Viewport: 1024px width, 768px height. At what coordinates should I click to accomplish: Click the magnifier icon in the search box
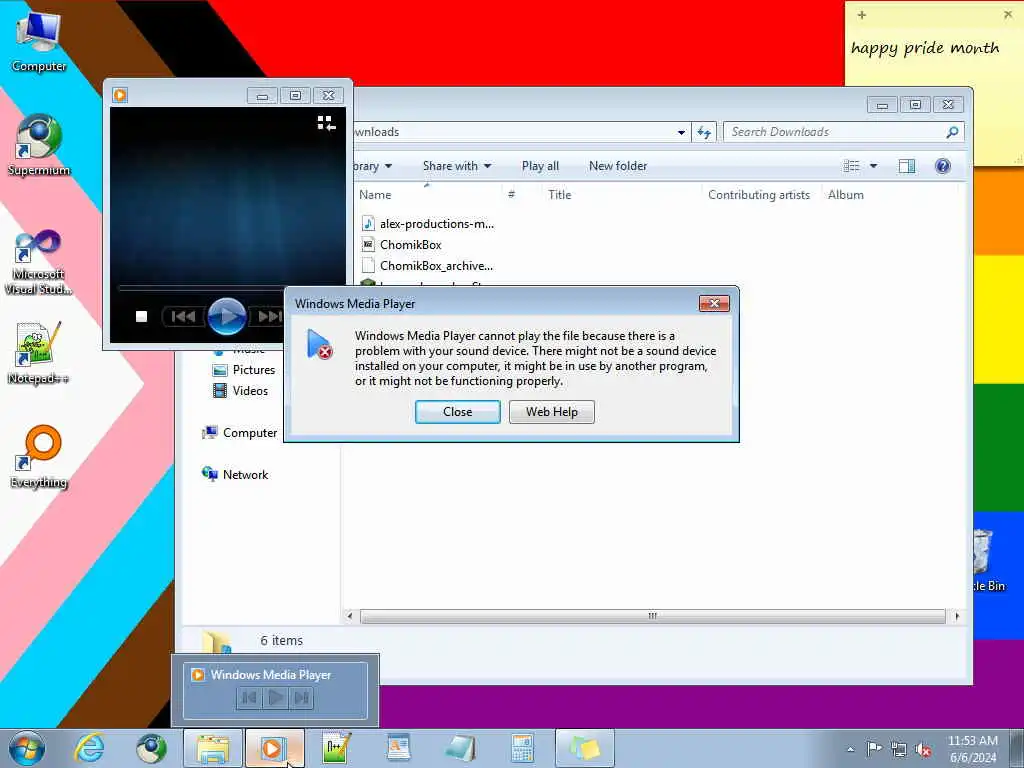click(x=952, y=132)
